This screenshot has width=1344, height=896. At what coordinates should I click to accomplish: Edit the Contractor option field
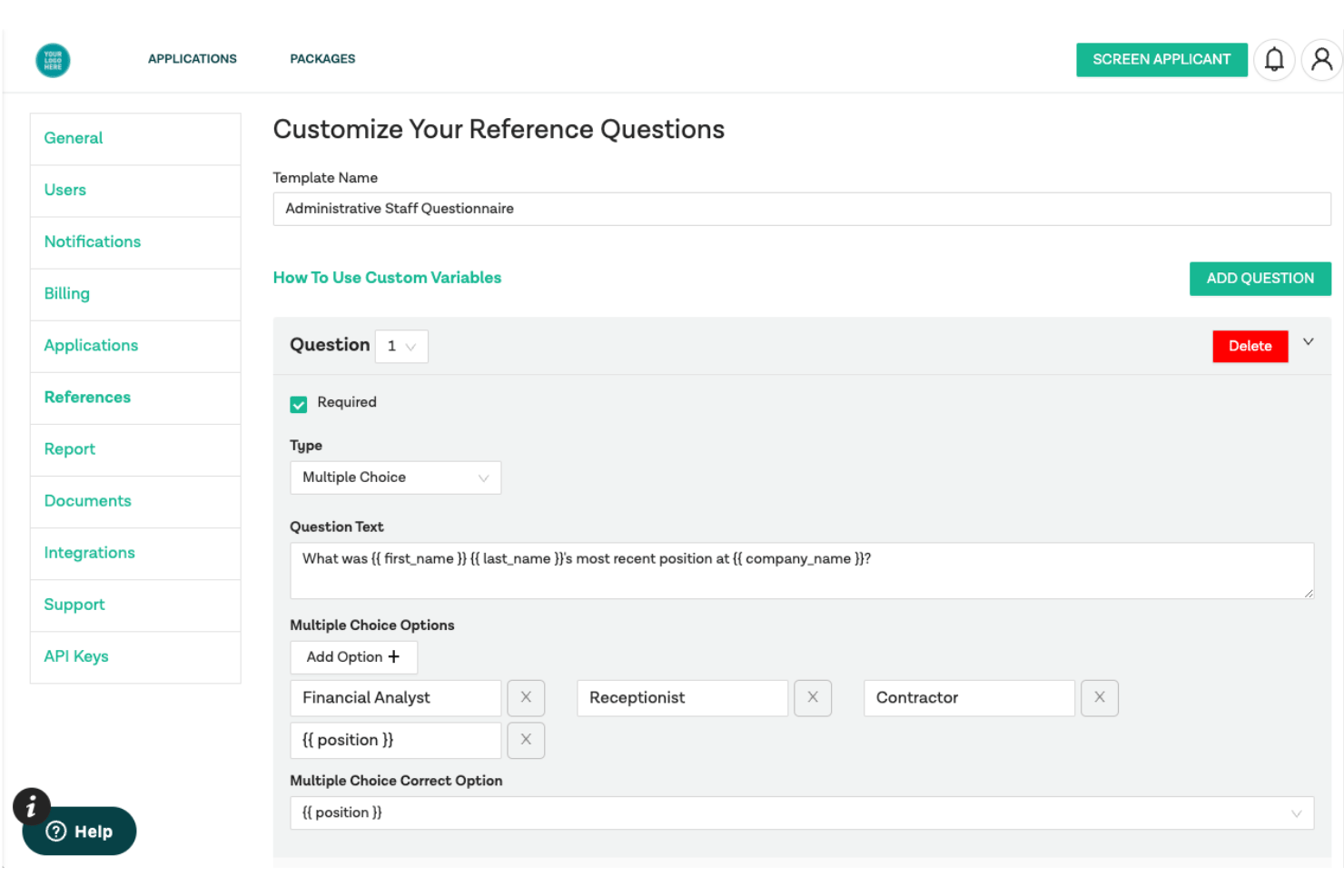(969, 698)
